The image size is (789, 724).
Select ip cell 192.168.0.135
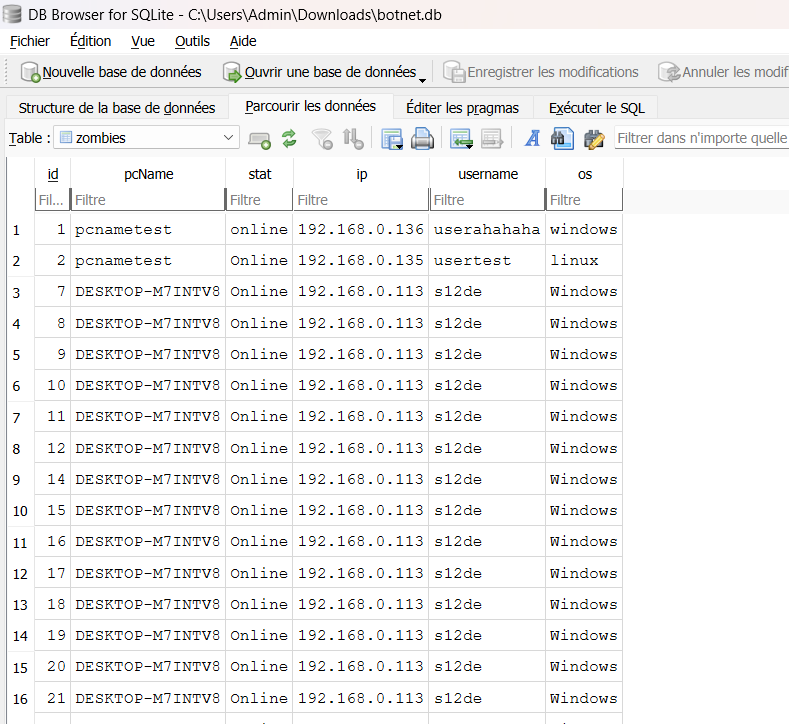coord(361,261)
